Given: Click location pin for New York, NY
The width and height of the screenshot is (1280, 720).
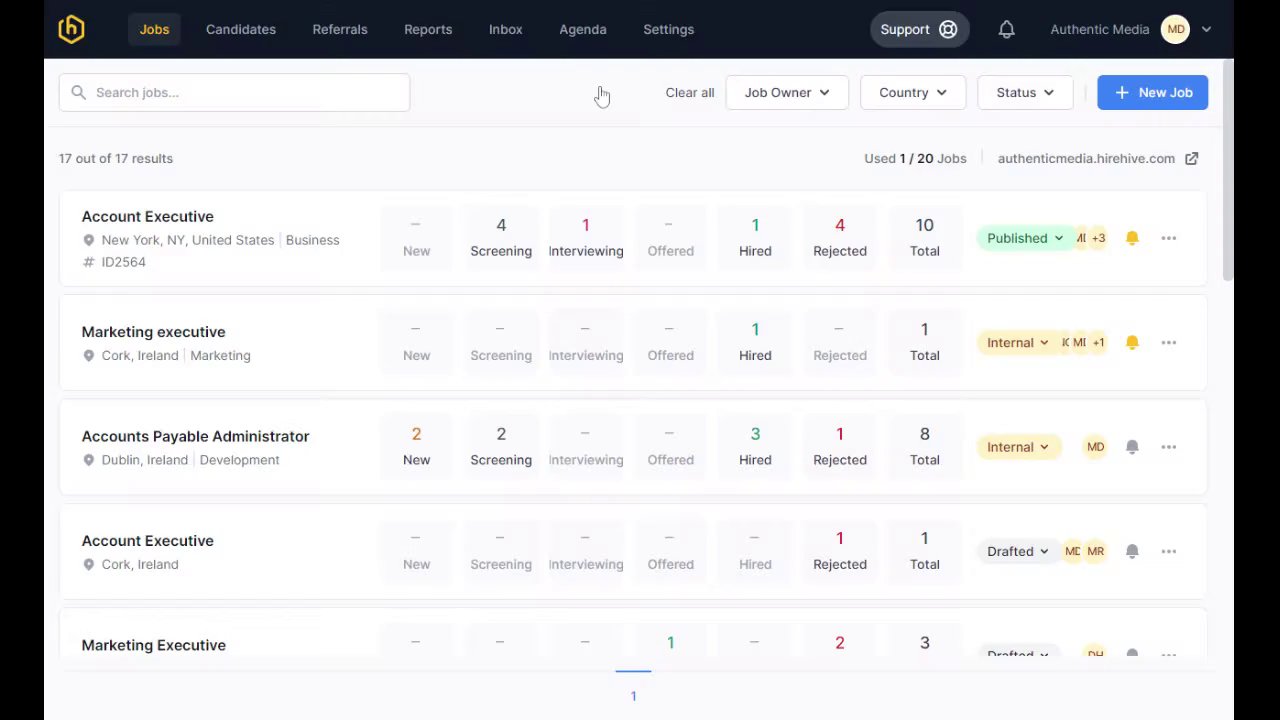Looking at the screenshot, I should click(89, 240).
